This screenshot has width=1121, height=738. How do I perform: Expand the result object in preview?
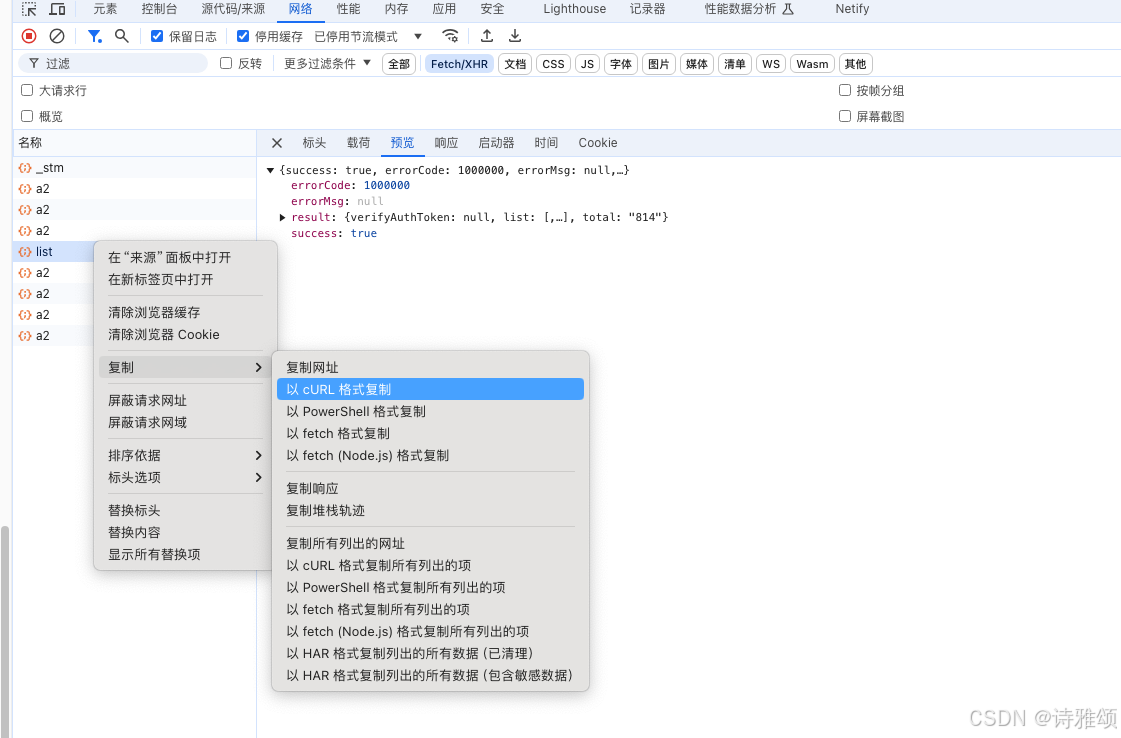282,217
